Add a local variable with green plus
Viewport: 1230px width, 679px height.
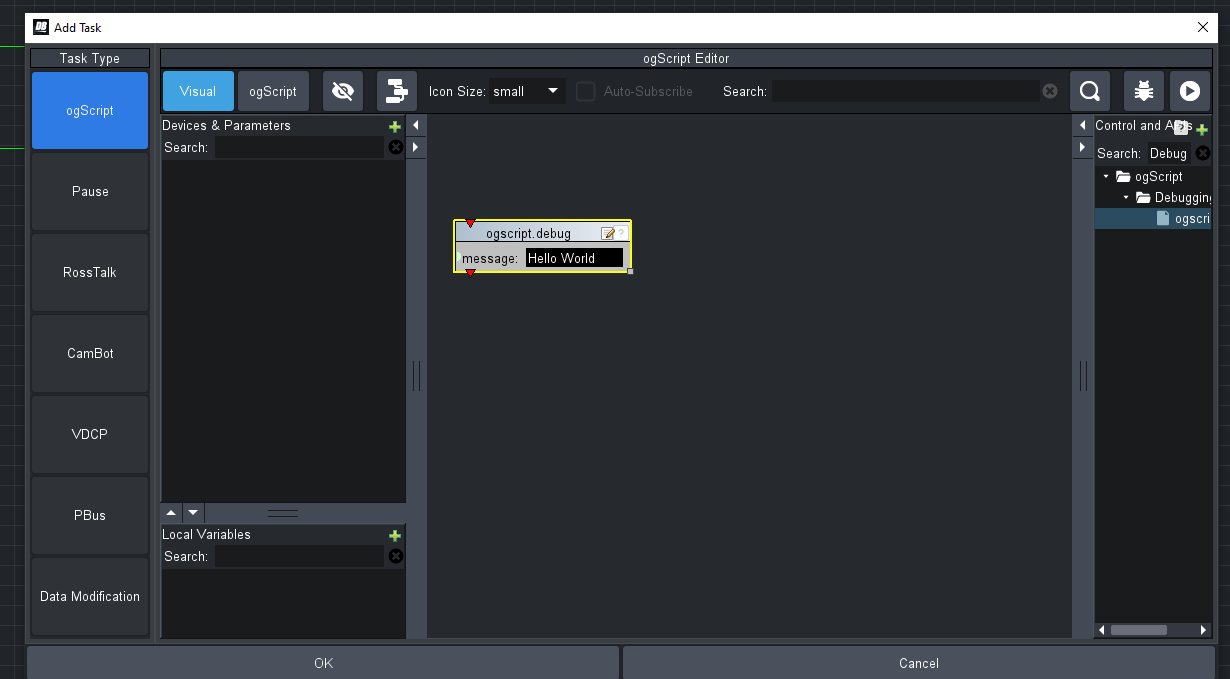point(395,535)
